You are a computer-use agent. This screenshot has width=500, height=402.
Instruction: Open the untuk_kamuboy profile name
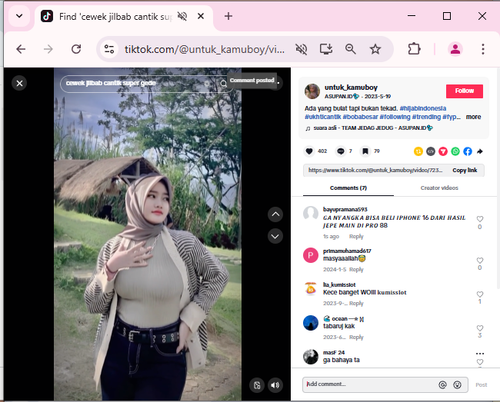point(351,87)
